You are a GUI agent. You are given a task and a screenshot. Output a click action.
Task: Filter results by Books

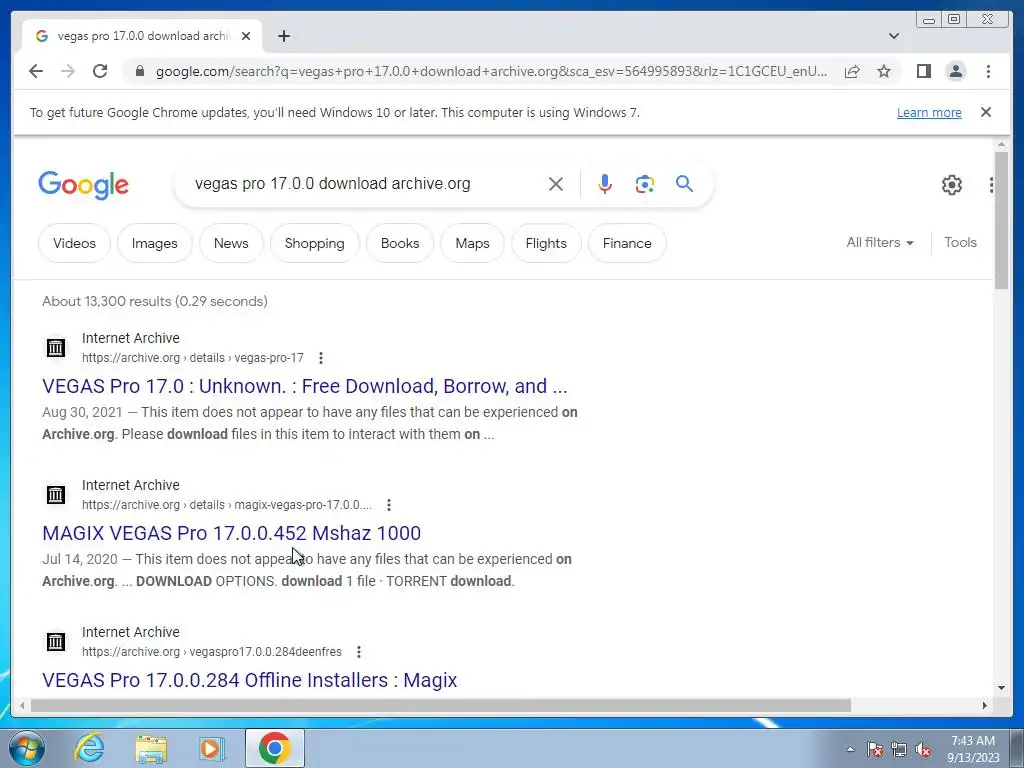point(400,243)
